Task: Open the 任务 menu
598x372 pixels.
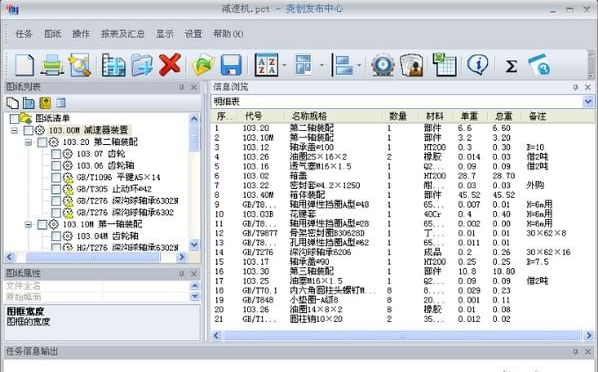Action: [24, 34]
